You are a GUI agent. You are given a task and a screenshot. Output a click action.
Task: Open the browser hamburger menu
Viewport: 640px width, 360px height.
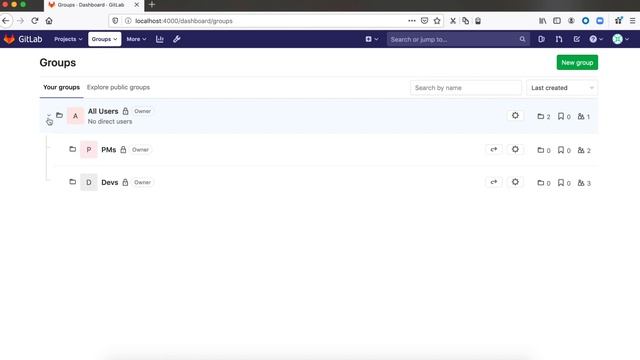tap(632, 21)
